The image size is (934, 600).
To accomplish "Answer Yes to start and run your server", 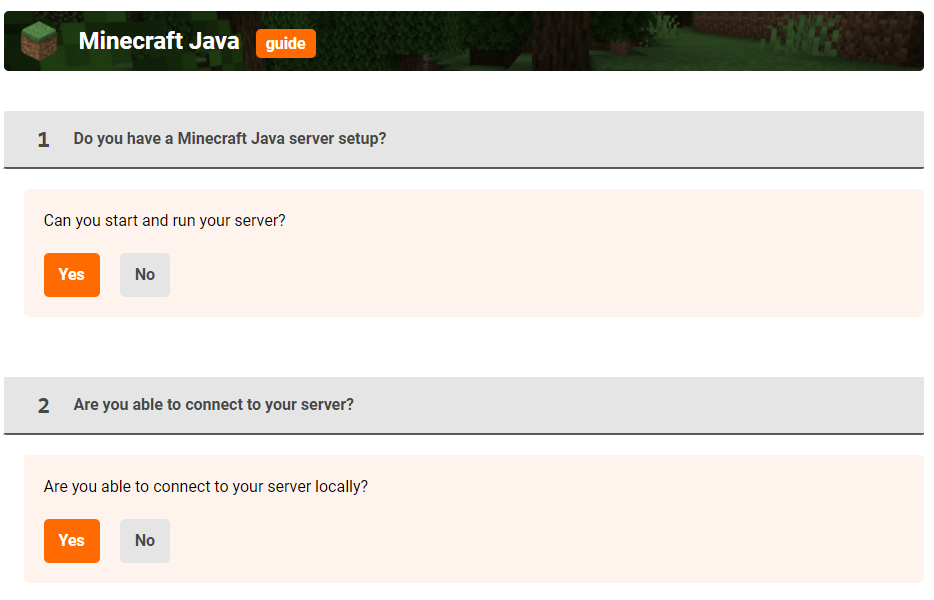I will (x=71, y=275).
